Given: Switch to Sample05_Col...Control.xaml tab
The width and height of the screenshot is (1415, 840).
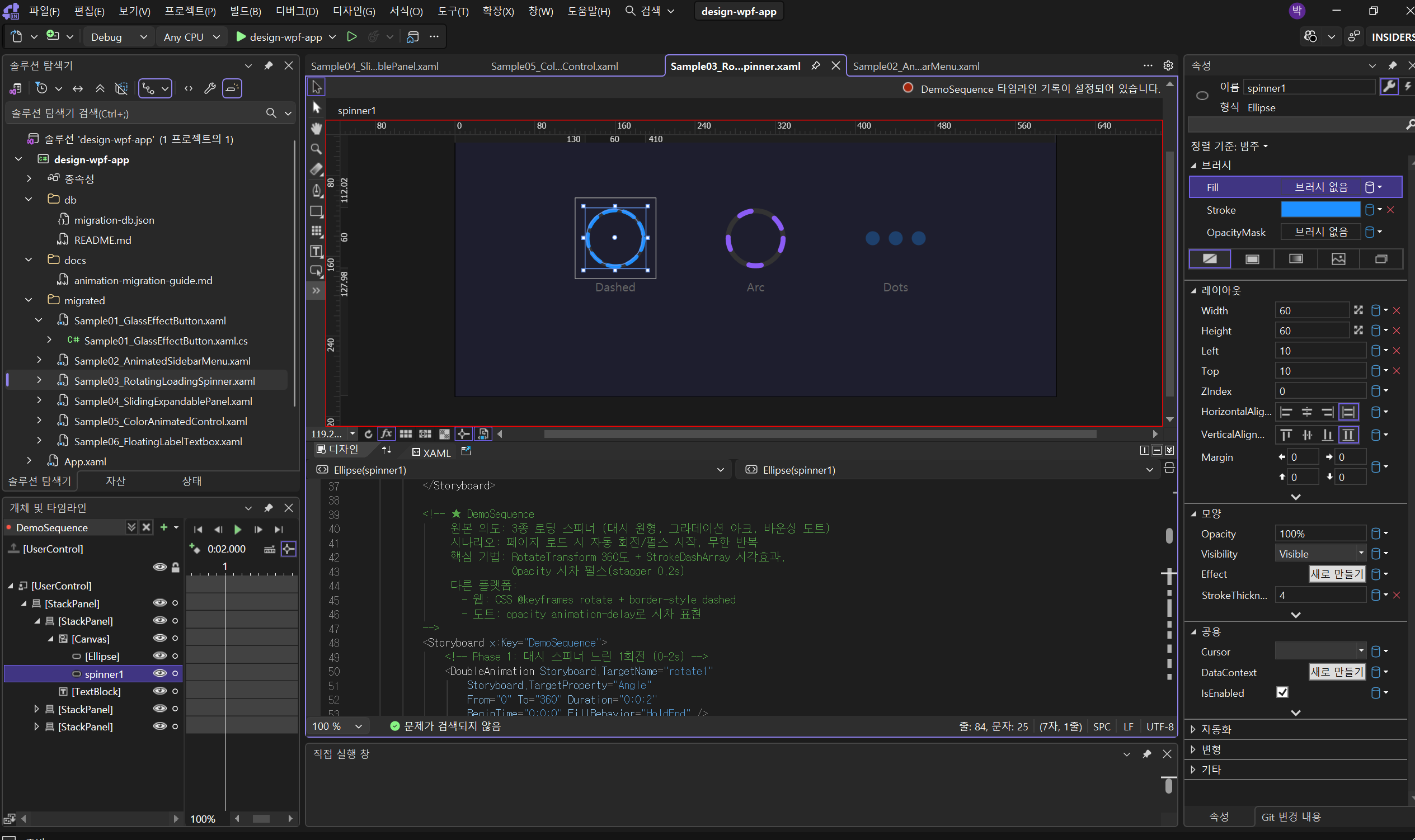Looking at the screenshot, I should click(x=554, y=66).
